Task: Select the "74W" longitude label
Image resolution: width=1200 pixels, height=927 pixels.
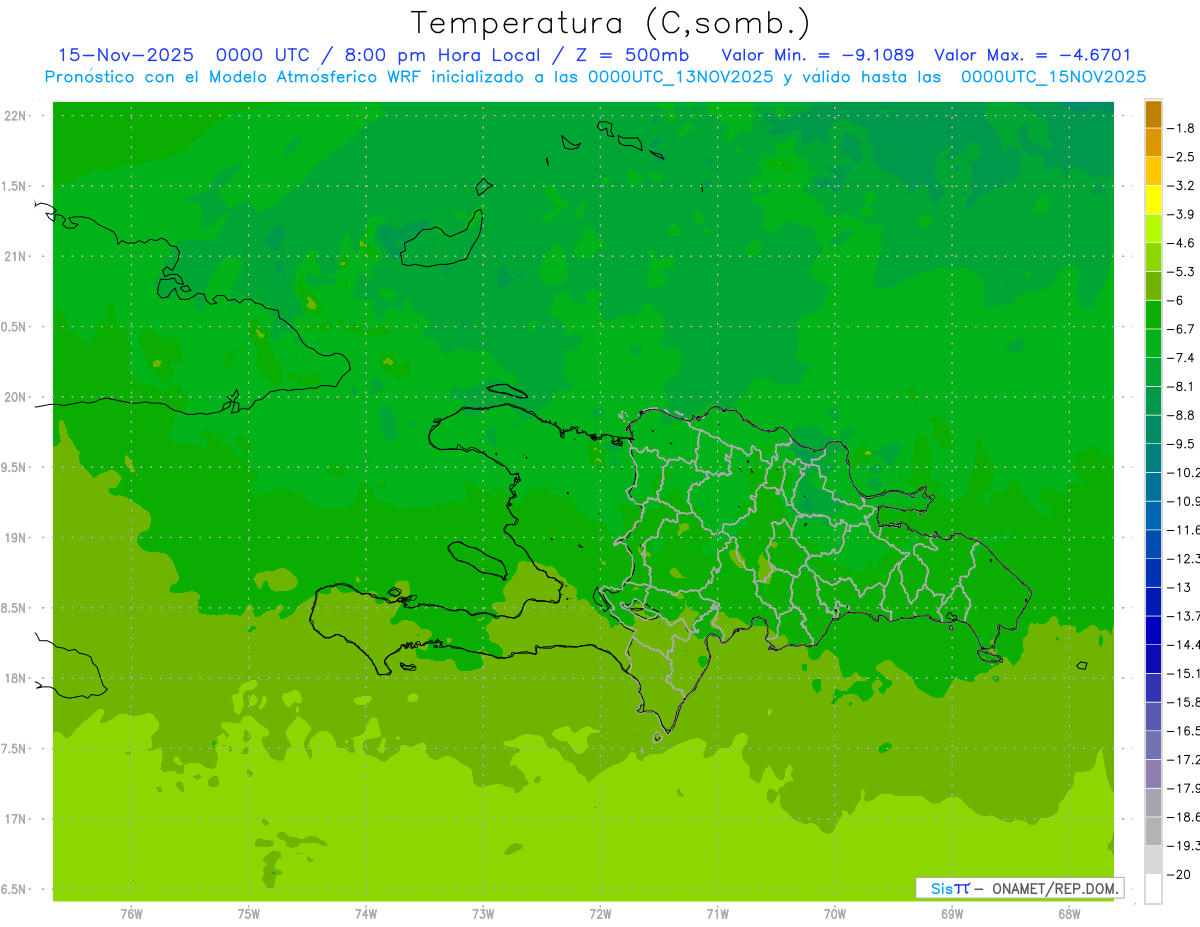Action: point(366,914)
